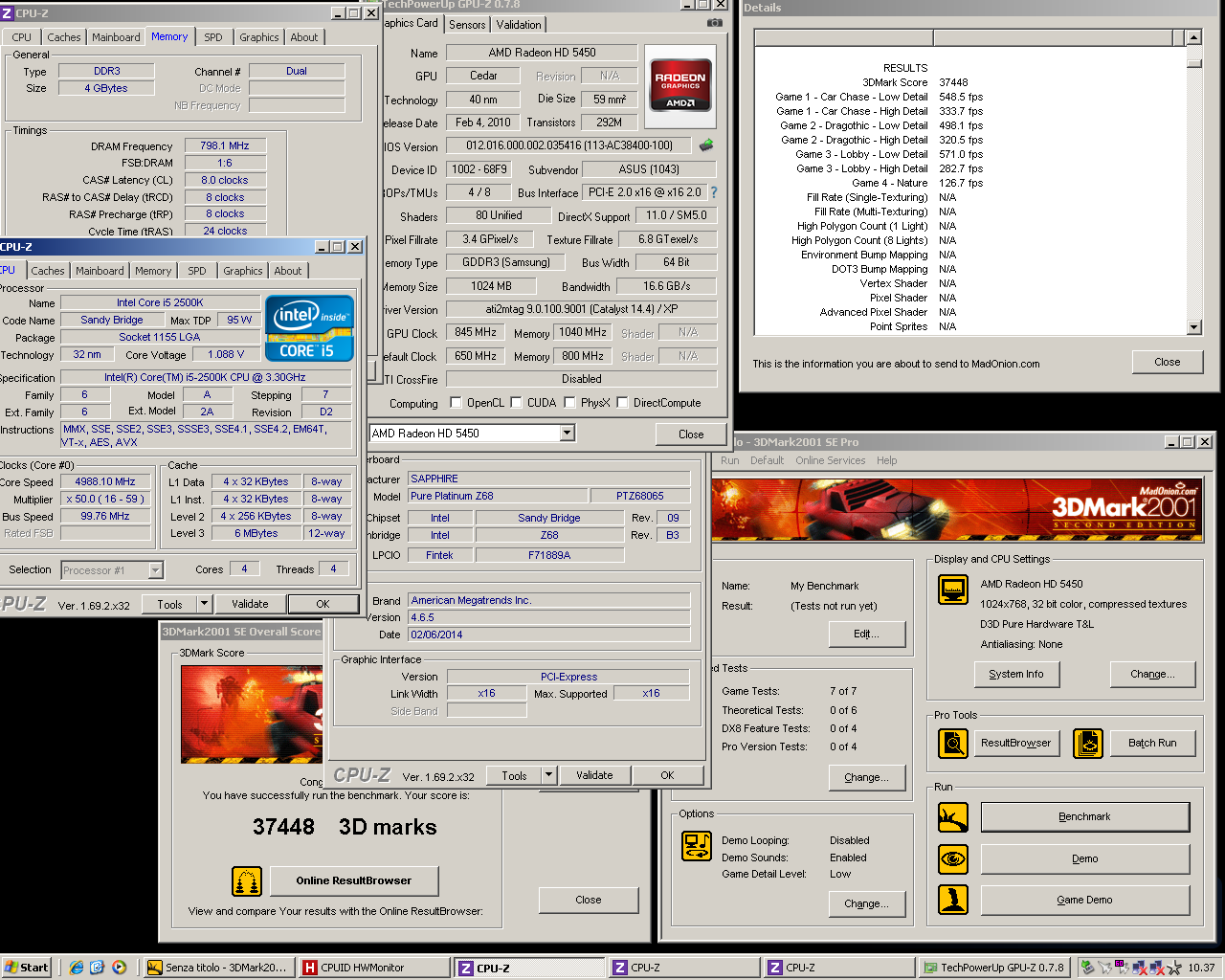The width and height of the screenshot is (1225, 980).
Task: Click the Z icon in the top-left CPU-Z title bar
Action: (x=8, y=13)
